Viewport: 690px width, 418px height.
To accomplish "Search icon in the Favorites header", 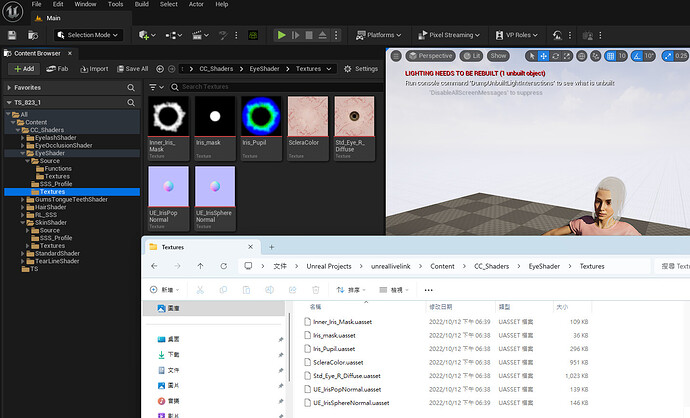I will (x=131, y=88).
